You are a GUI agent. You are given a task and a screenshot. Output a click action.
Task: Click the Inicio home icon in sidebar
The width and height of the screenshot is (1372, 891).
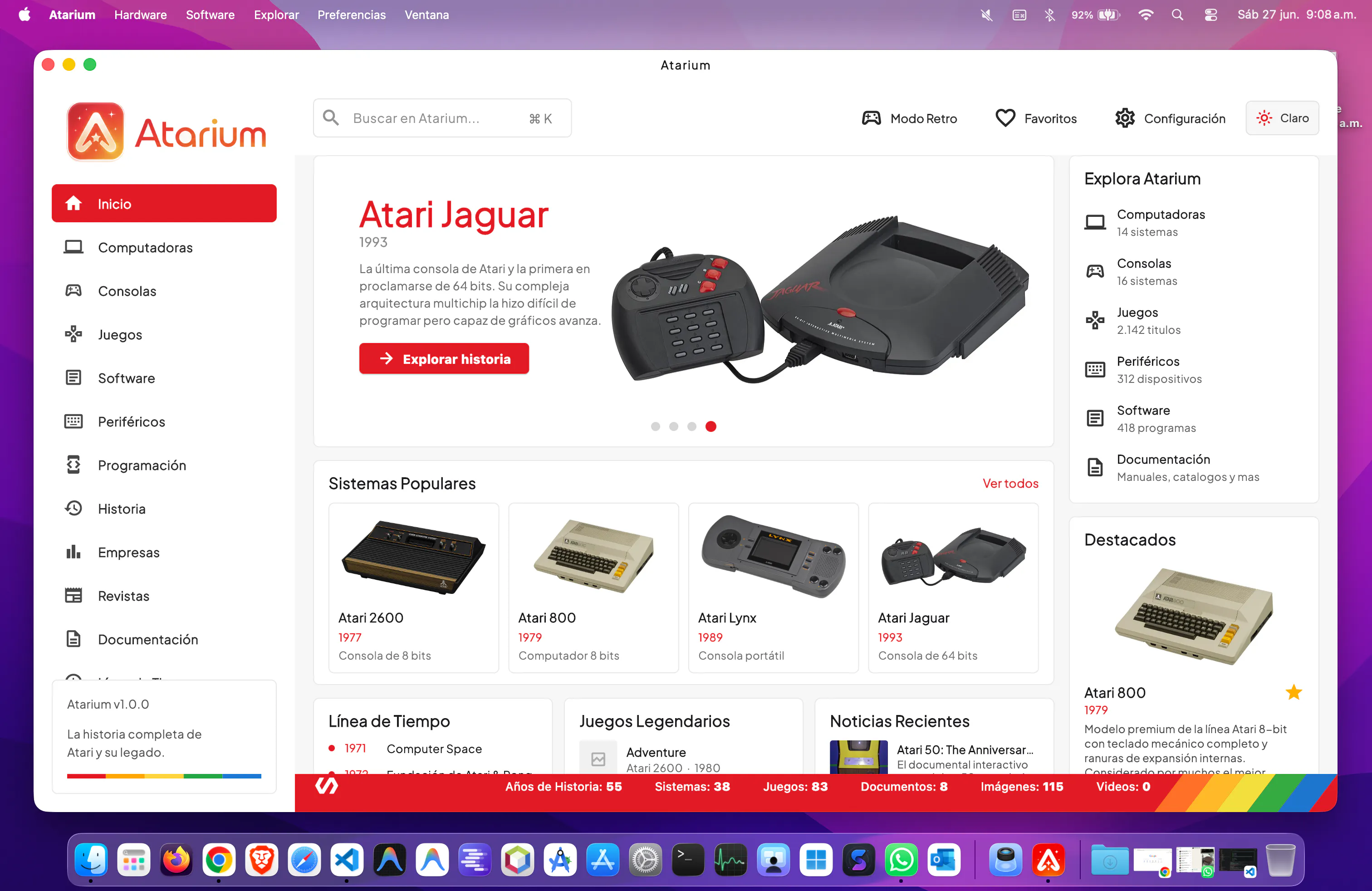point(73,203)
